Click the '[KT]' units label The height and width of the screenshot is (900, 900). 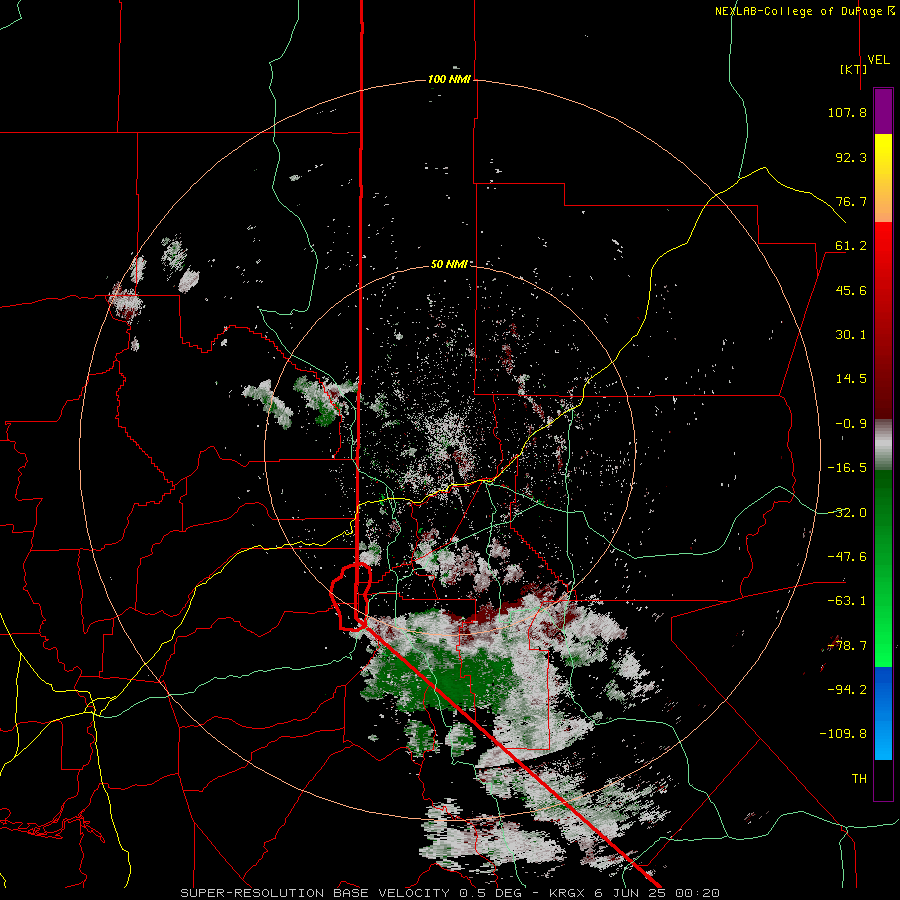[x=854, y=69]
